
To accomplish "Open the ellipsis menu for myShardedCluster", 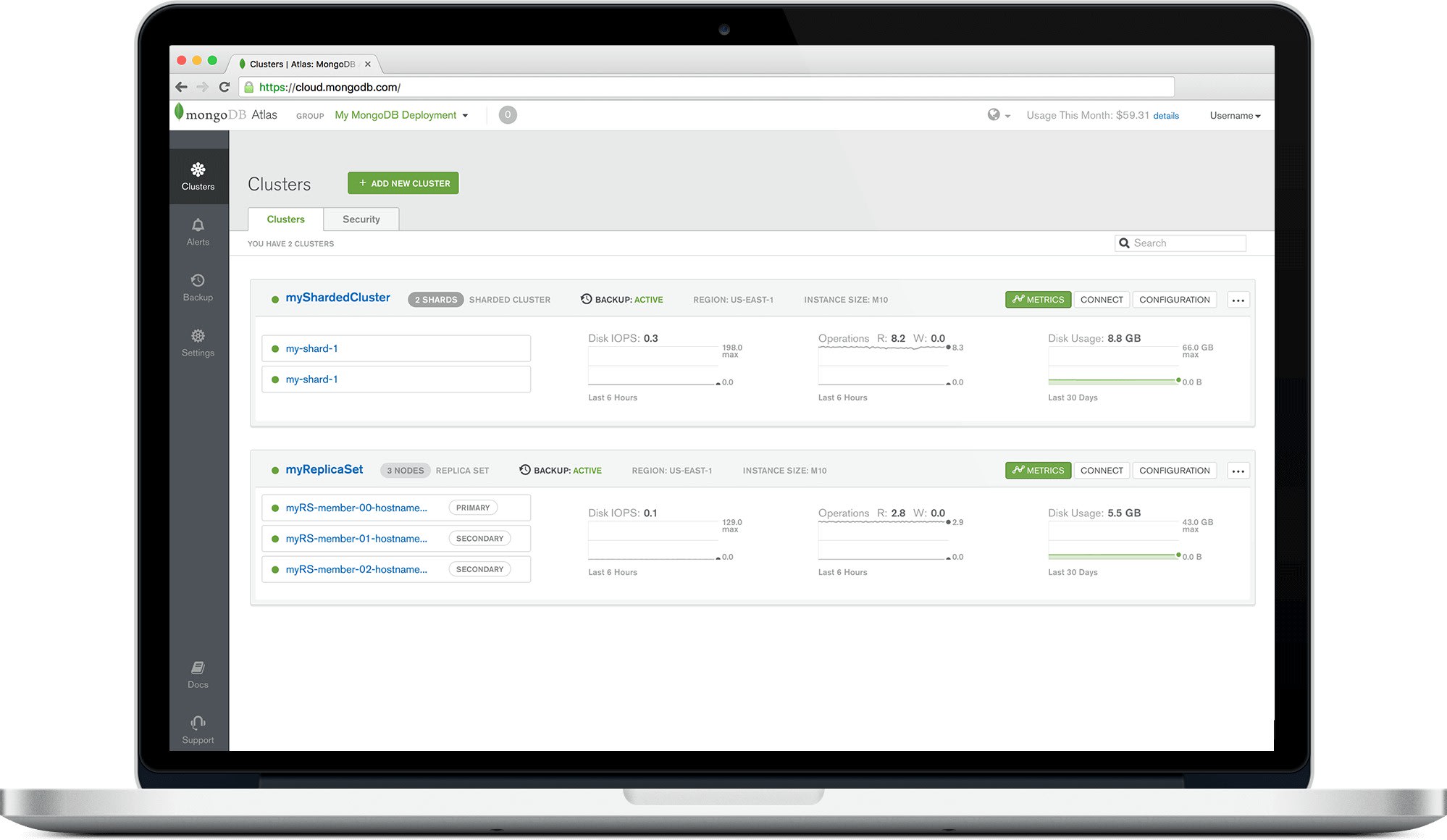I will 1238,299.
